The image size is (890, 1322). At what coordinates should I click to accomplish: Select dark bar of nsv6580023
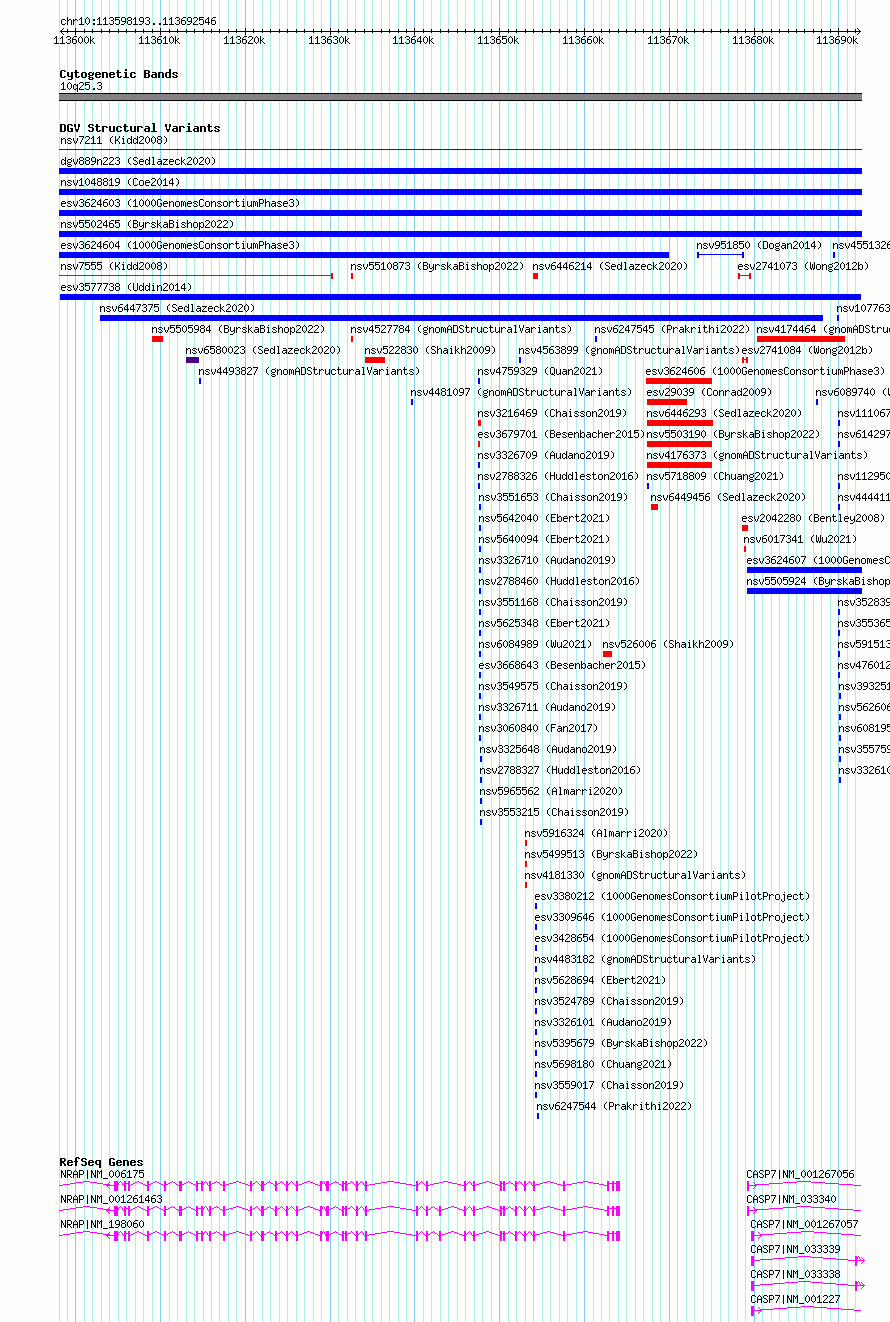tap(192, 360)
